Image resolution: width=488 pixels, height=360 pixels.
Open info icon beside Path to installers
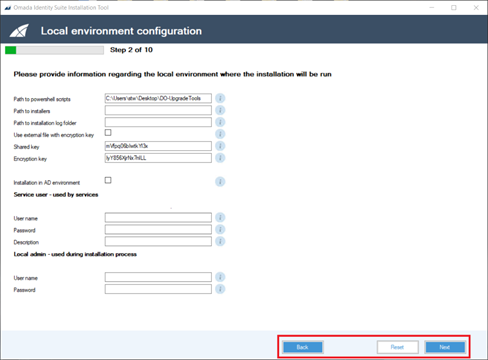tap(220, 110)
